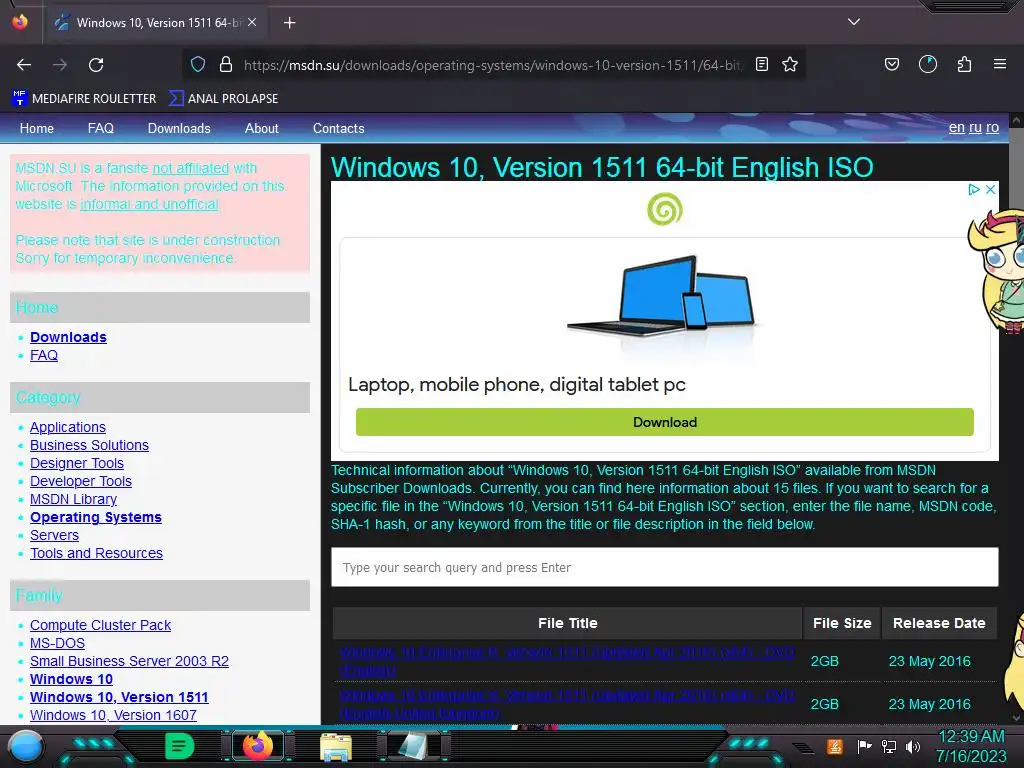Click the Firefox taskbar icon

tap(257, 746)
